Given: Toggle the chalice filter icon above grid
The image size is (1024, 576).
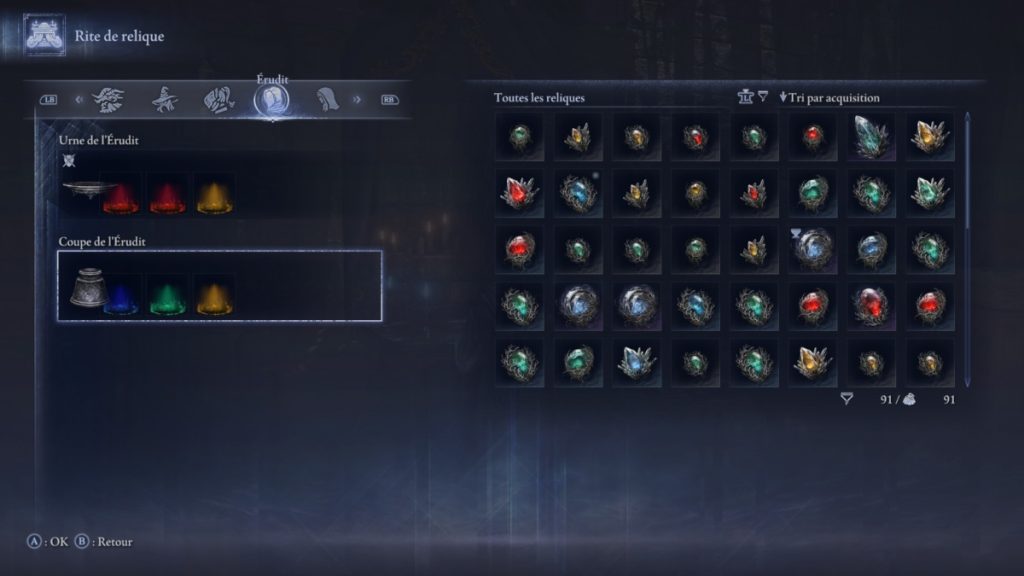Looking at the screenshot, I should click(746, 97).
